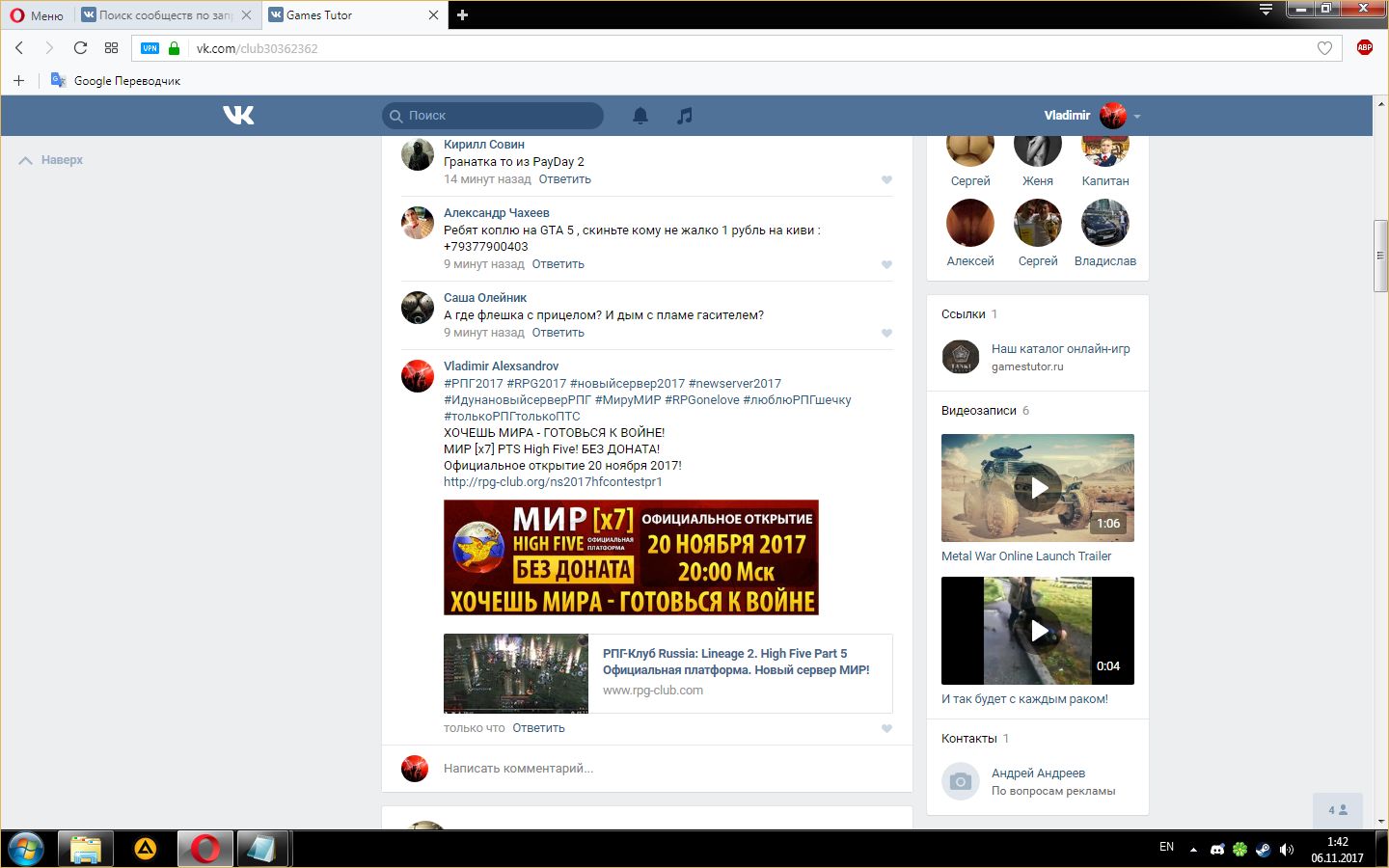Like Саша Олейник's comment
1389x868 pixels.
point(886,334)
